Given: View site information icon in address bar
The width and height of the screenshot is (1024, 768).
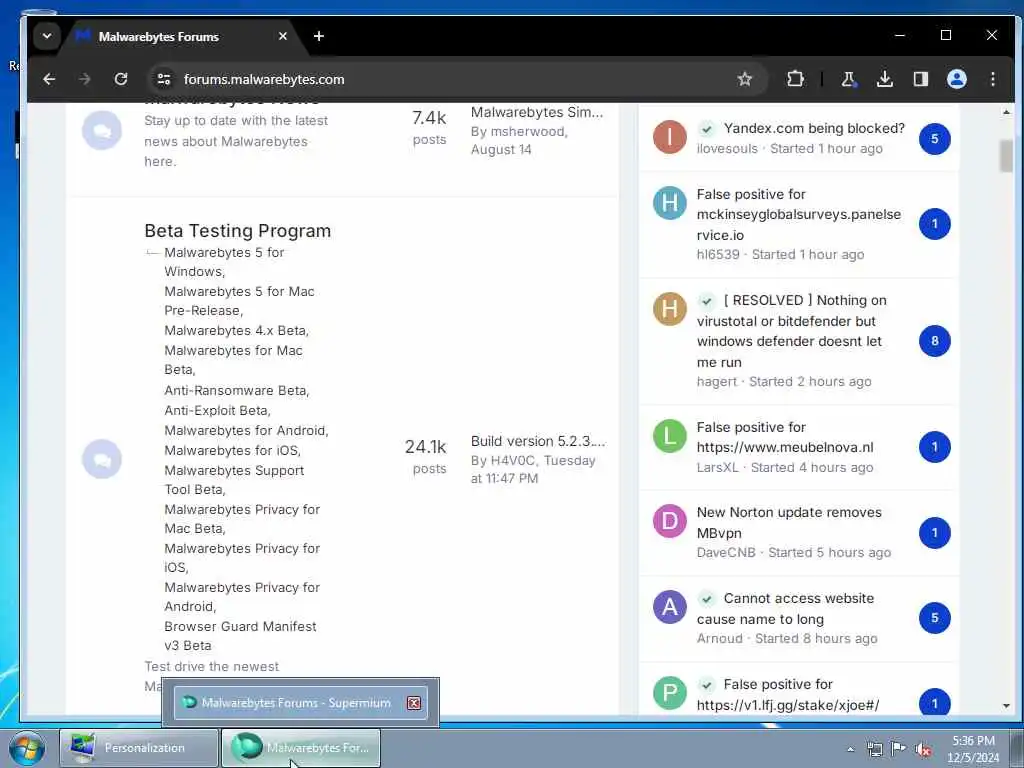Looking at the screenshot, I should [x=164, y=79].
